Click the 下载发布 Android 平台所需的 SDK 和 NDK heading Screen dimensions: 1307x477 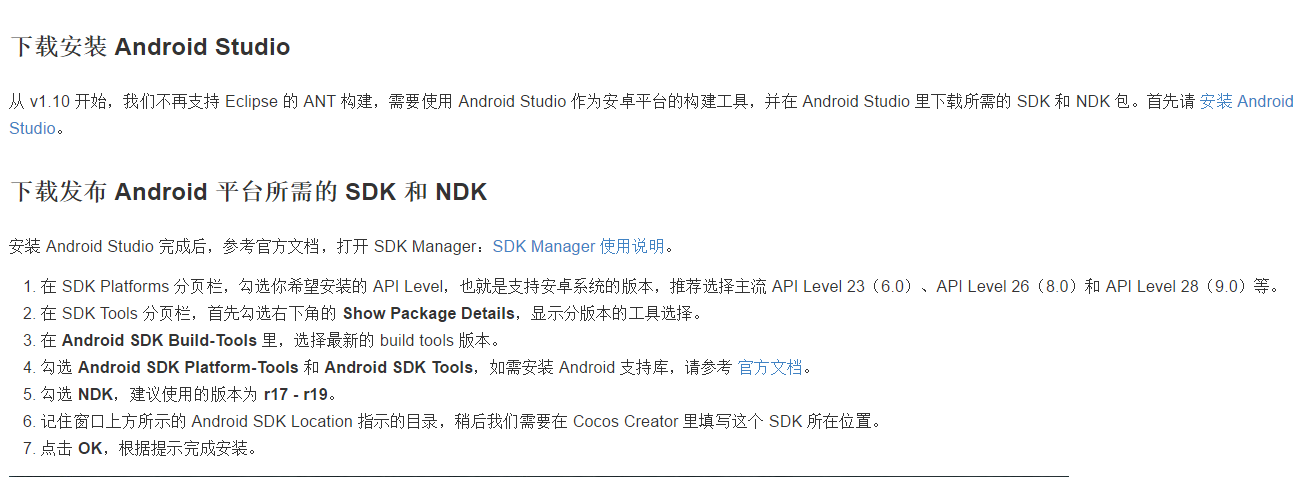[248, 192]
